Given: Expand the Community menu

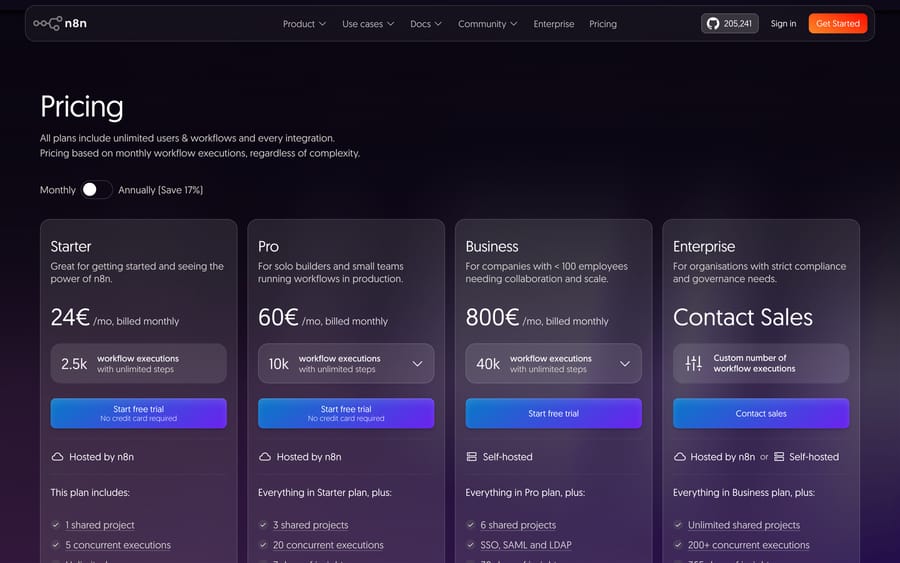Looking at the screenshot, I should pos(487,24).
